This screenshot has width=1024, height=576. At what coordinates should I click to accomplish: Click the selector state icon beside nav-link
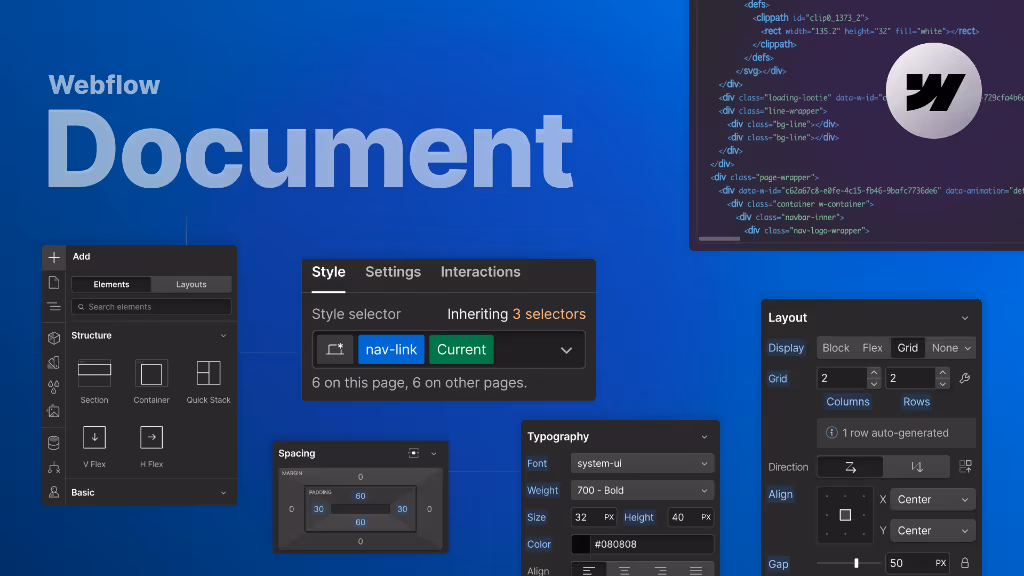click(x=335, y=349)
